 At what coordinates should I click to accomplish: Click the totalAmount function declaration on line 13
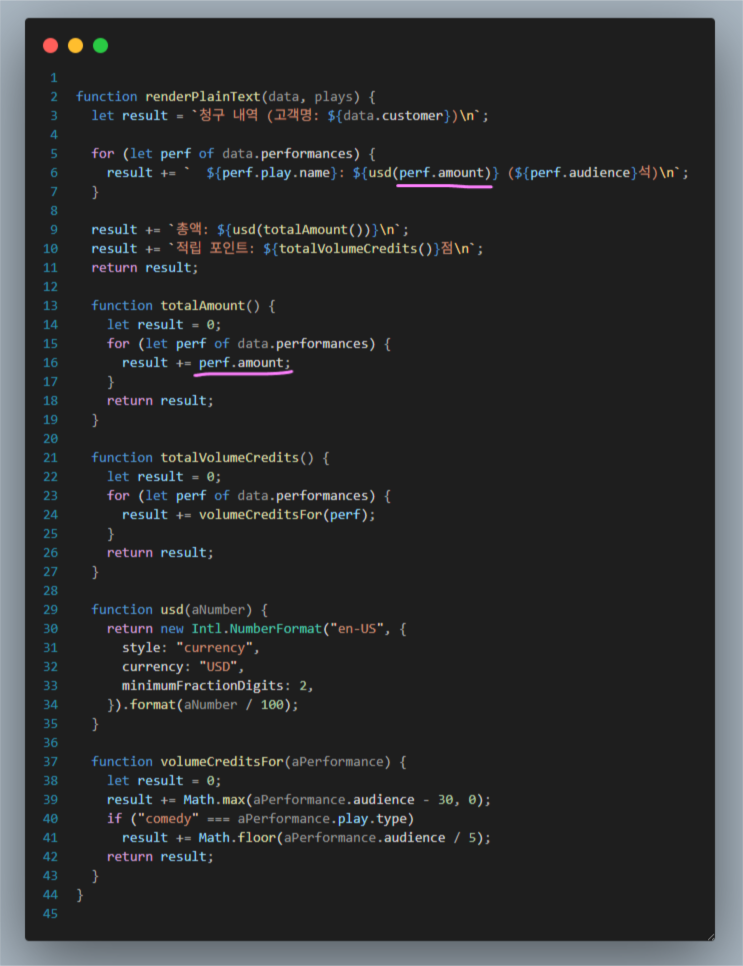[x=183, y=306]
